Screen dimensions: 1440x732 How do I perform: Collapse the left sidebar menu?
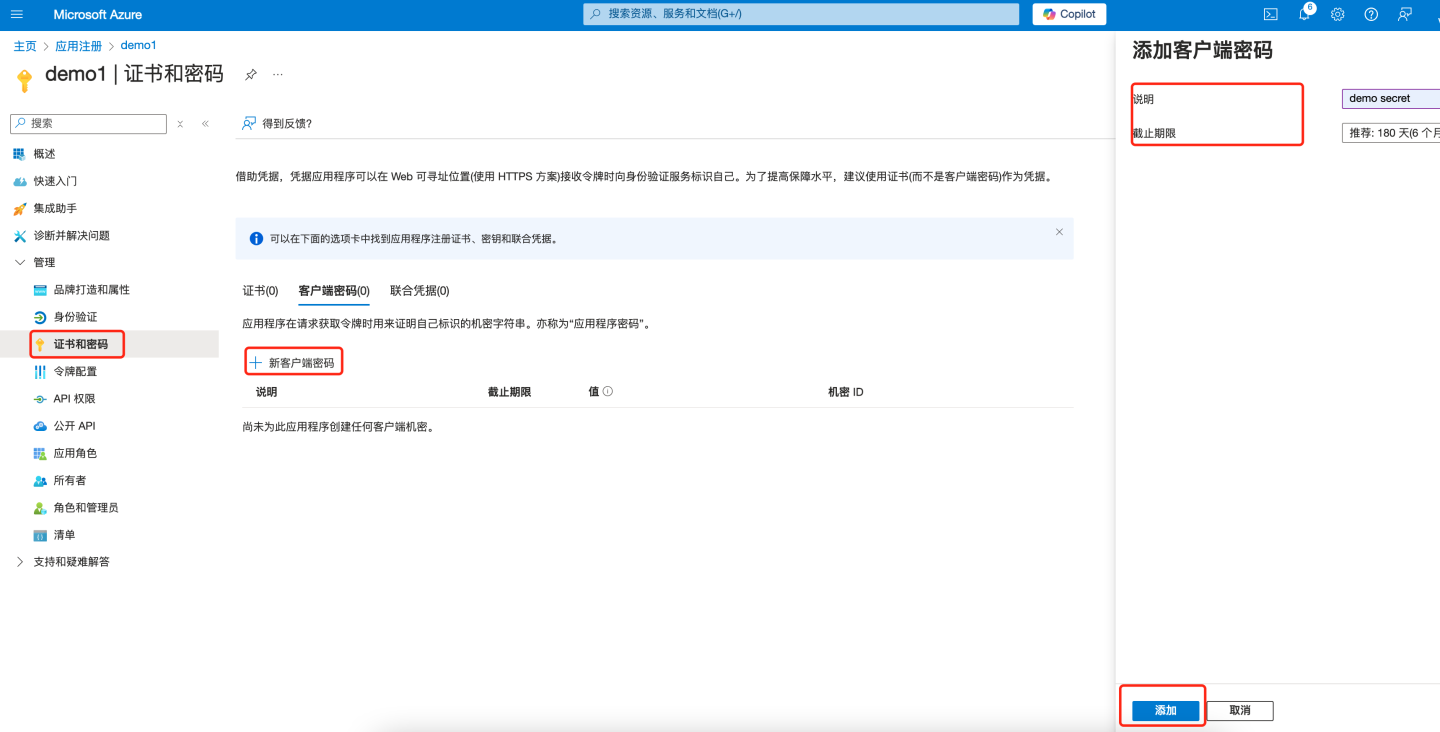click(x=205, y=124)
